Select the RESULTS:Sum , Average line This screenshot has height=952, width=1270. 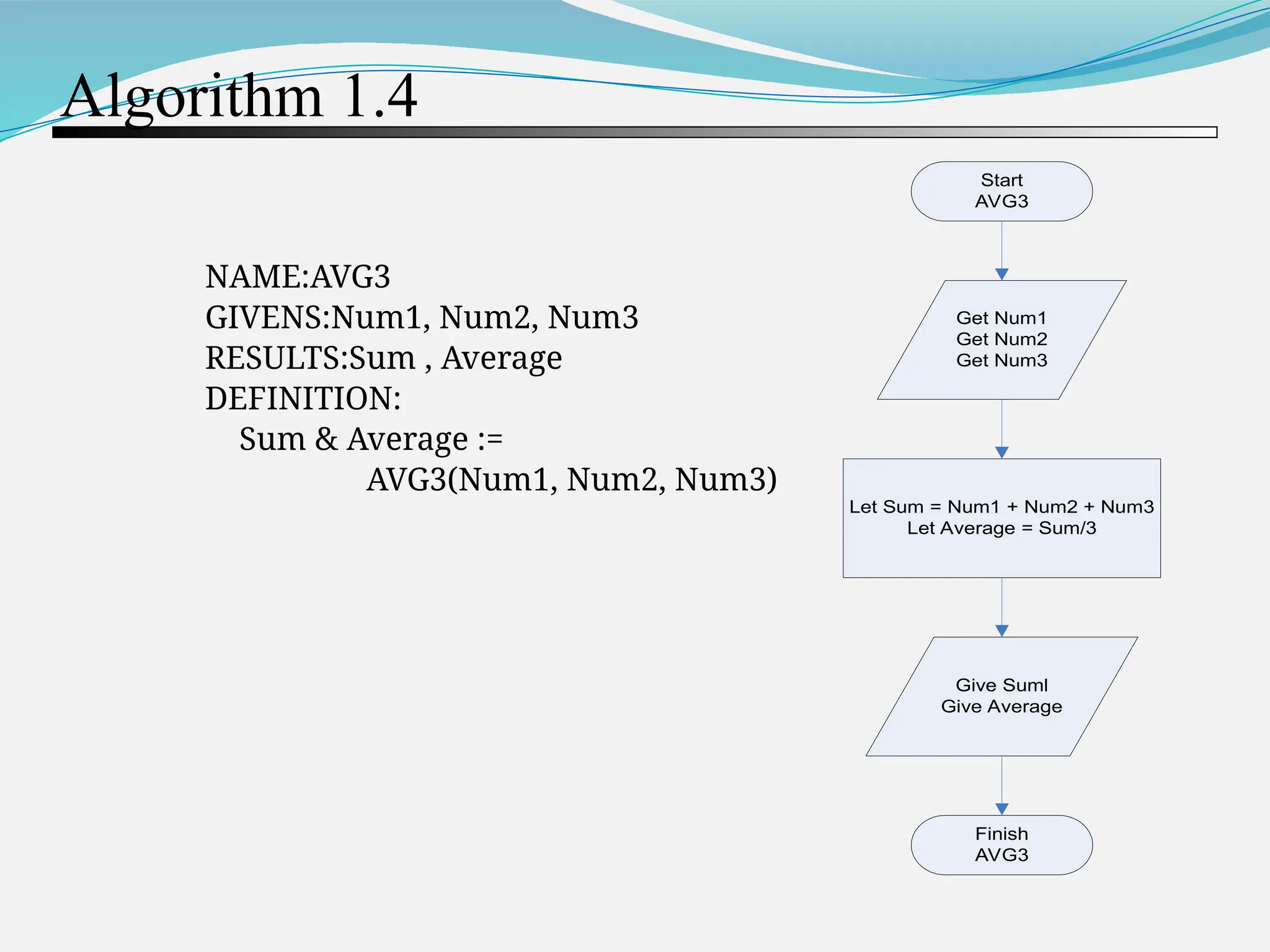coord(383,358)
